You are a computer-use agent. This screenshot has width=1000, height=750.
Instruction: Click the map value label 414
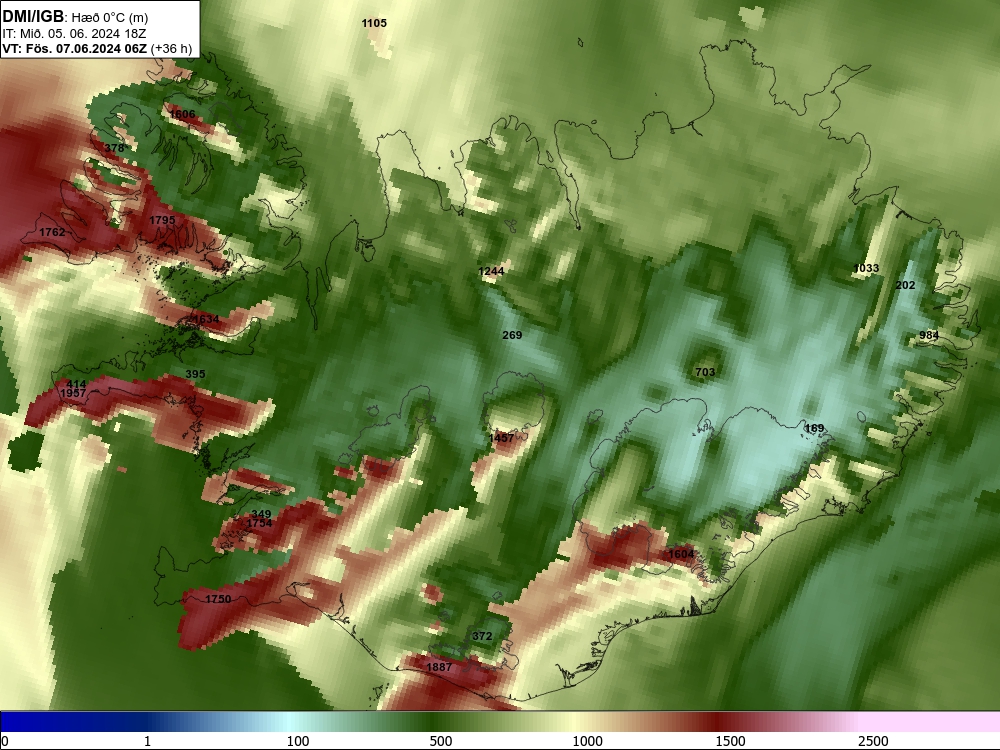tap(76, 384)
